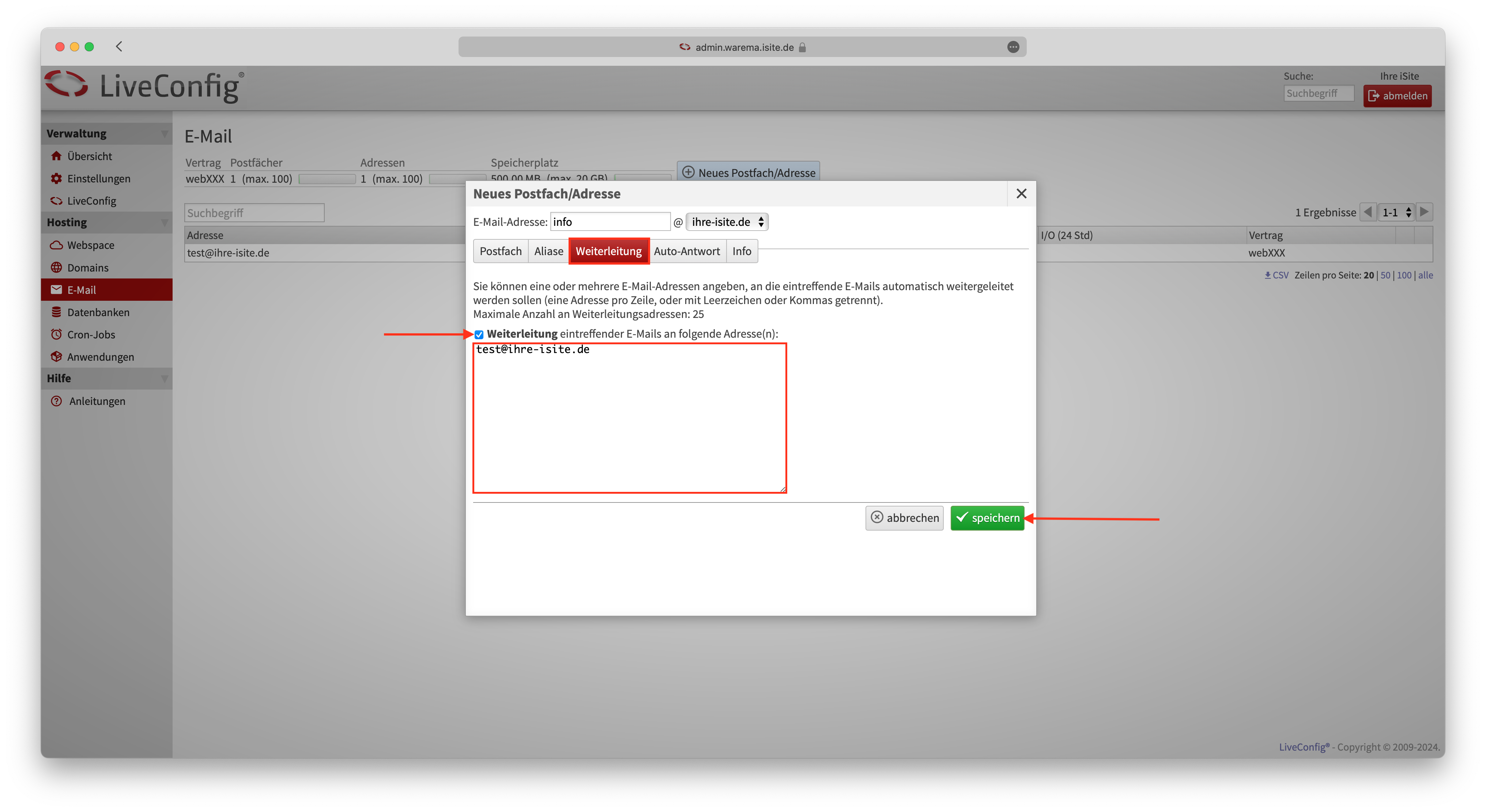Click the forwarding addresses text area
Screen dimensions: 1486x812
click(629, 418)
